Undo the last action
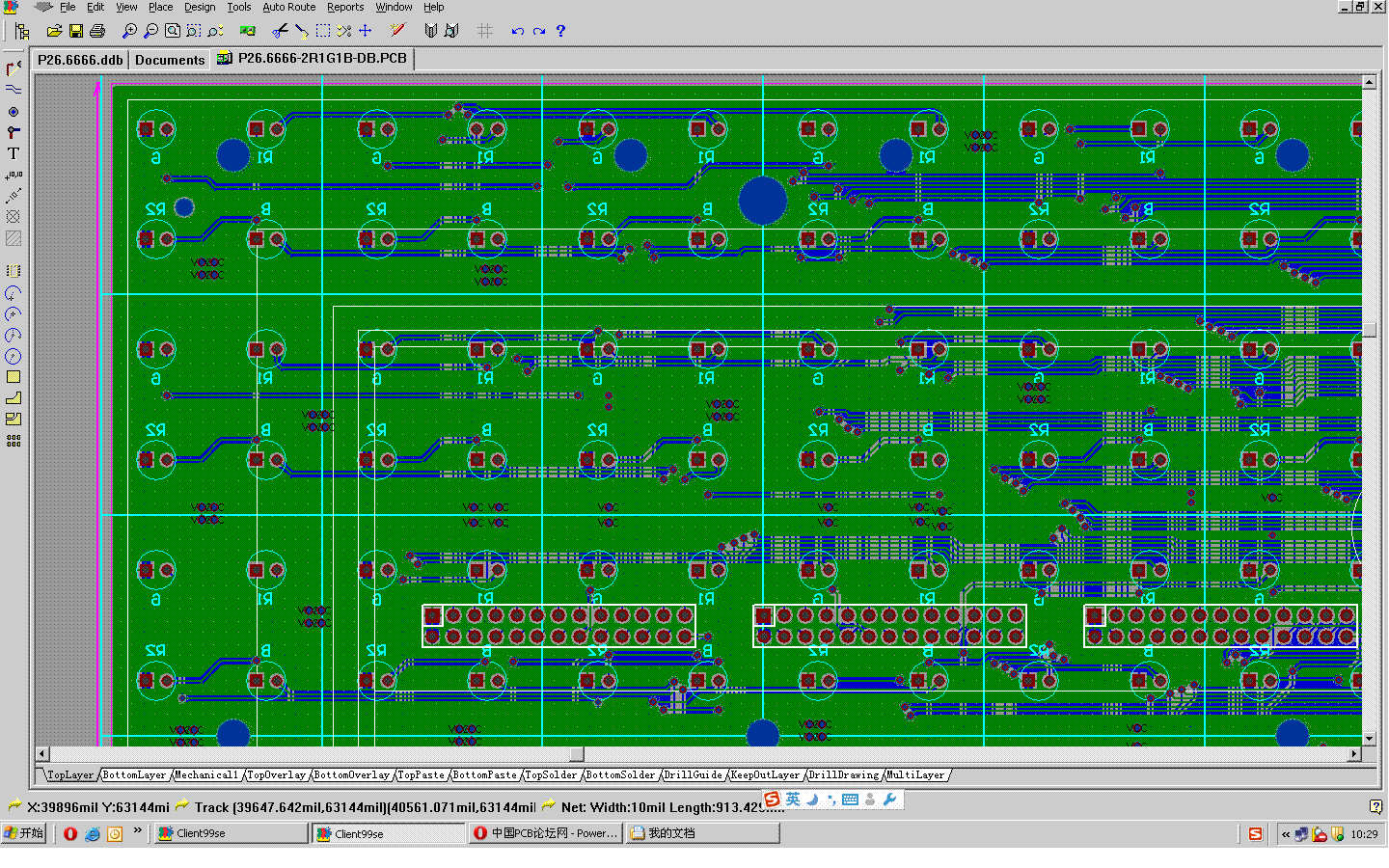The width and height of the screenshot is (1389, 868). (518, 31)
